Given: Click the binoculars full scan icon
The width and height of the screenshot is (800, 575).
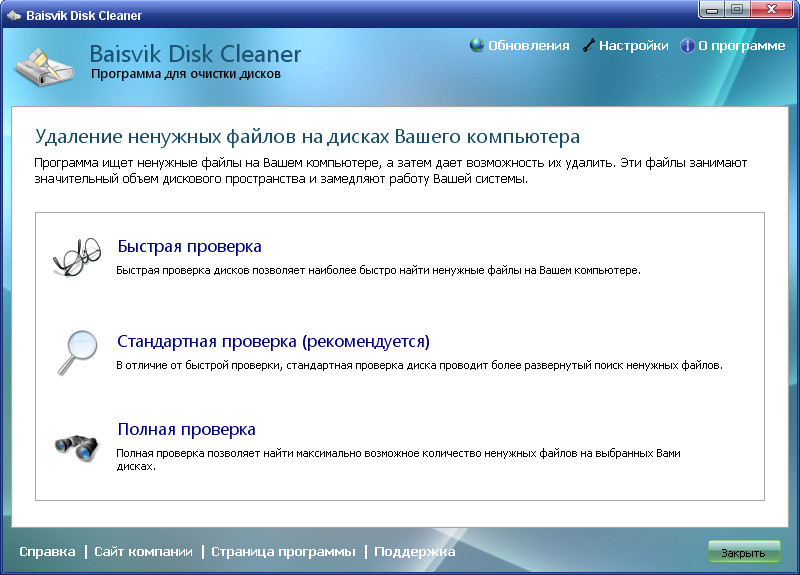Looking at the screenshot, I should [x=77, y=447].
